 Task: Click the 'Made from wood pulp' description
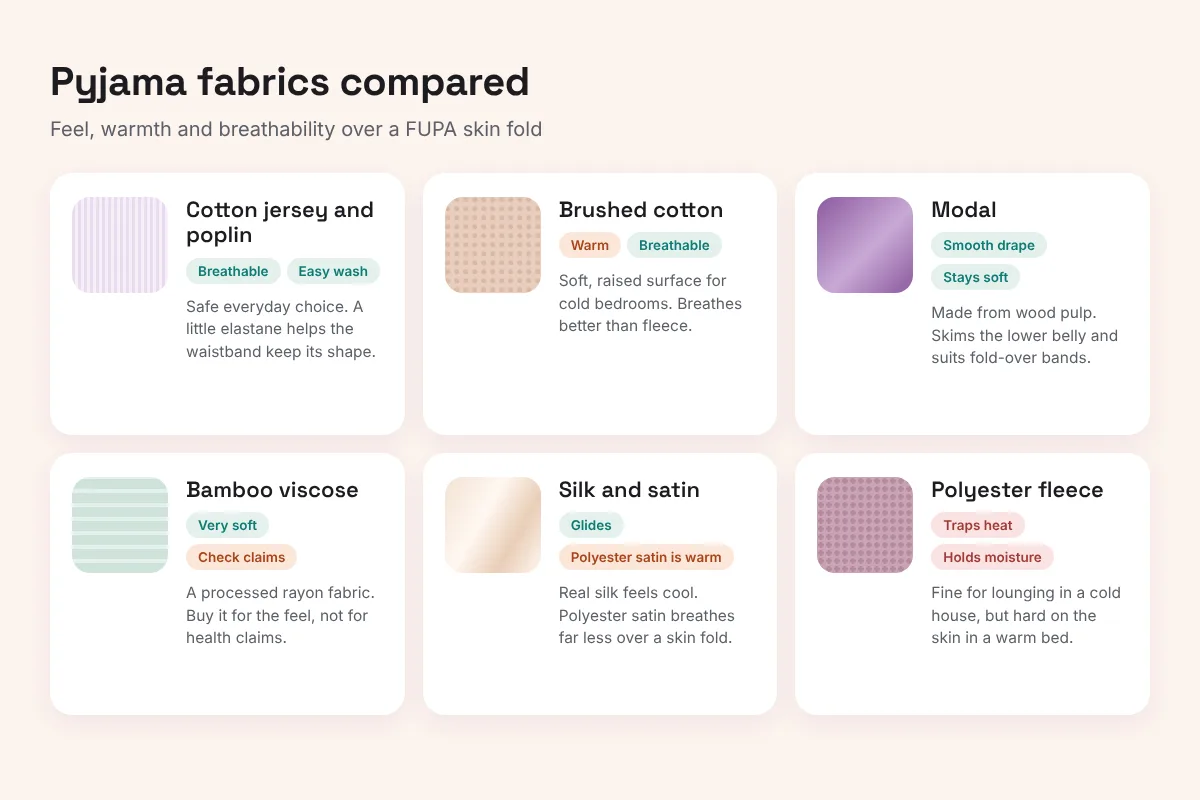click(x=1024, y=335)
